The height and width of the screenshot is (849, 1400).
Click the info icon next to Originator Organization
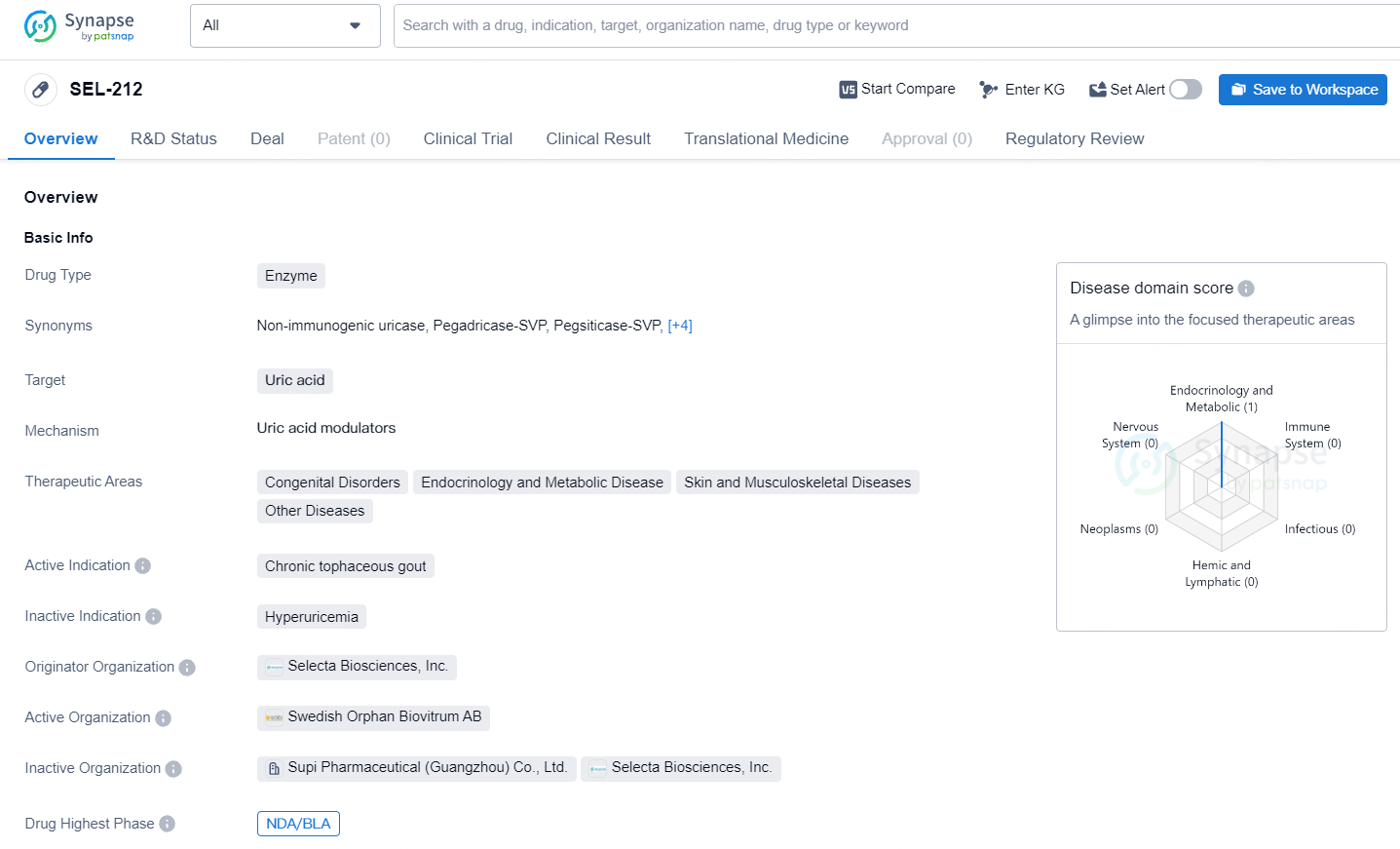[x=187, y=668]
